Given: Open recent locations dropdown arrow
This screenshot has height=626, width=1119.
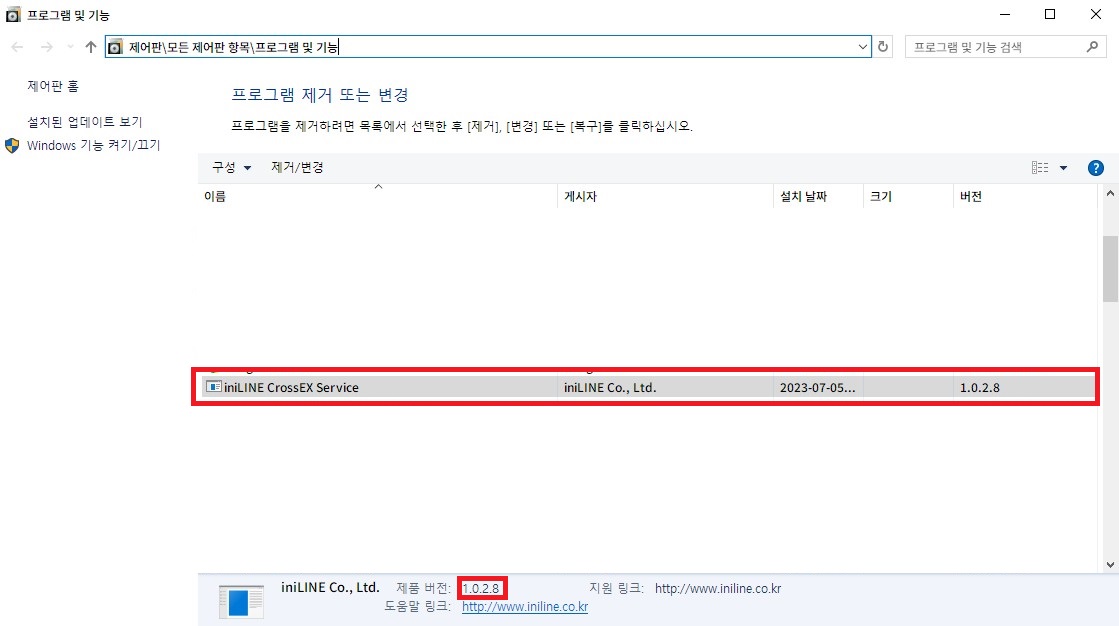Looking at the screenshot, I should pos(70,47).
